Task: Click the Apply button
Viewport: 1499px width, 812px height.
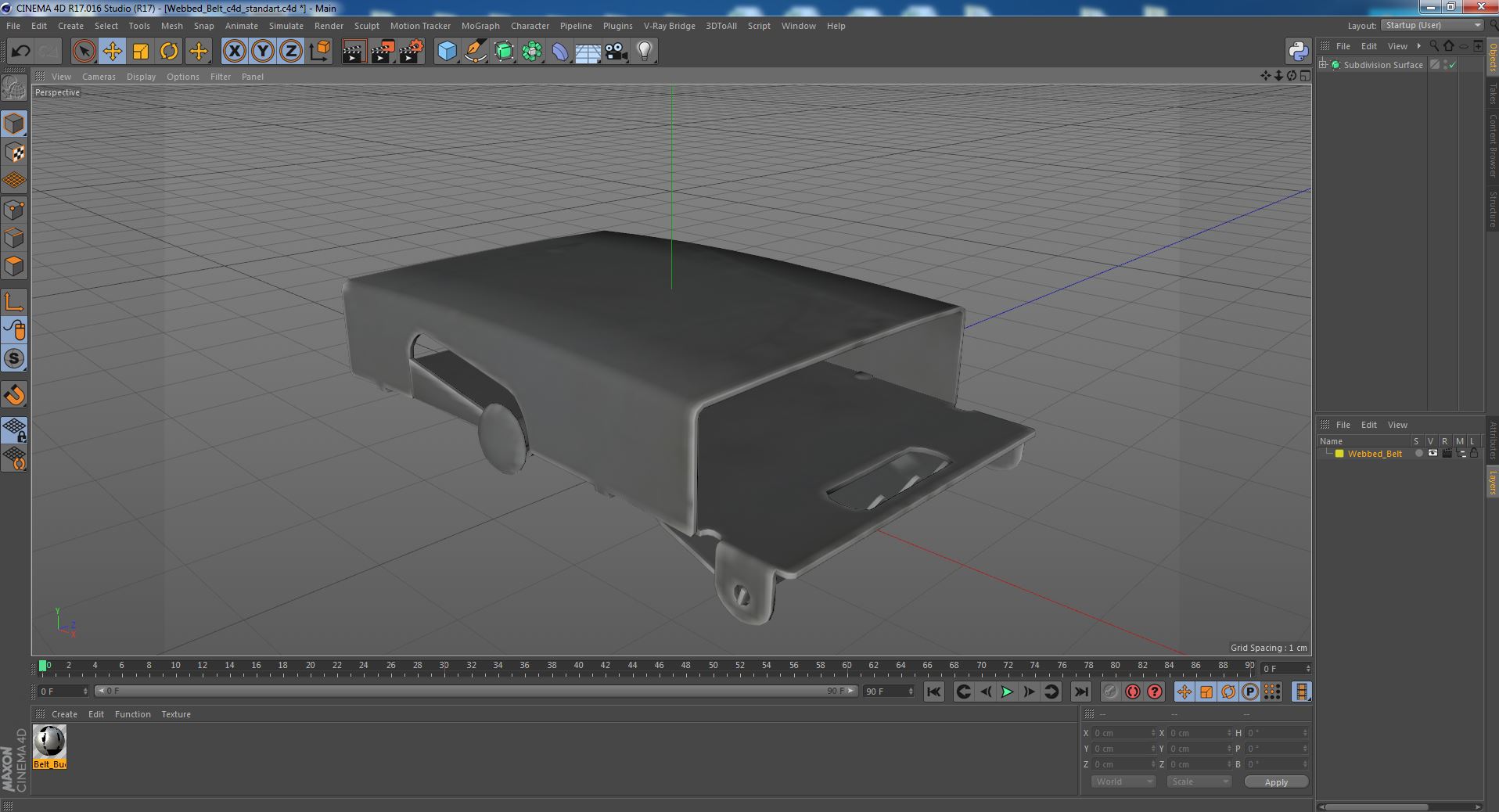Action: tap(1276, 781)
